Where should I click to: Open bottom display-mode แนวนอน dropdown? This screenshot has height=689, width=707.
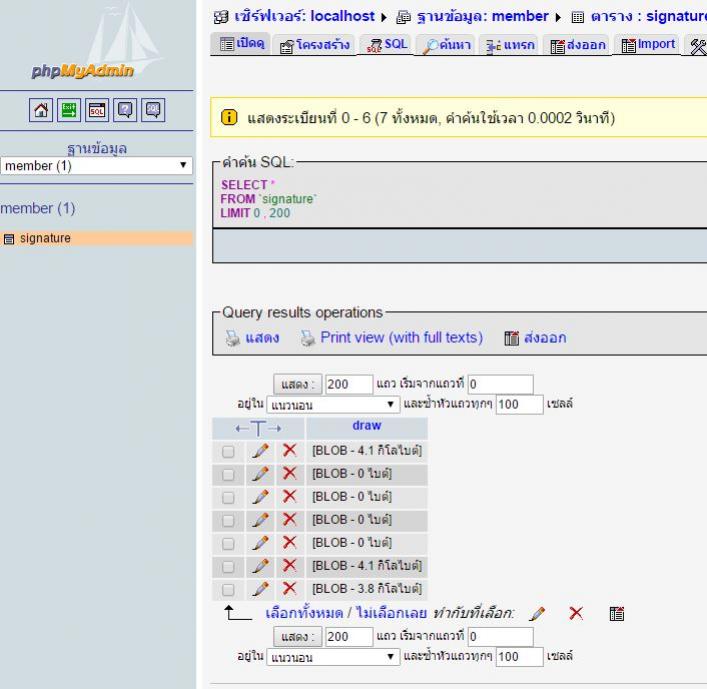333,657
